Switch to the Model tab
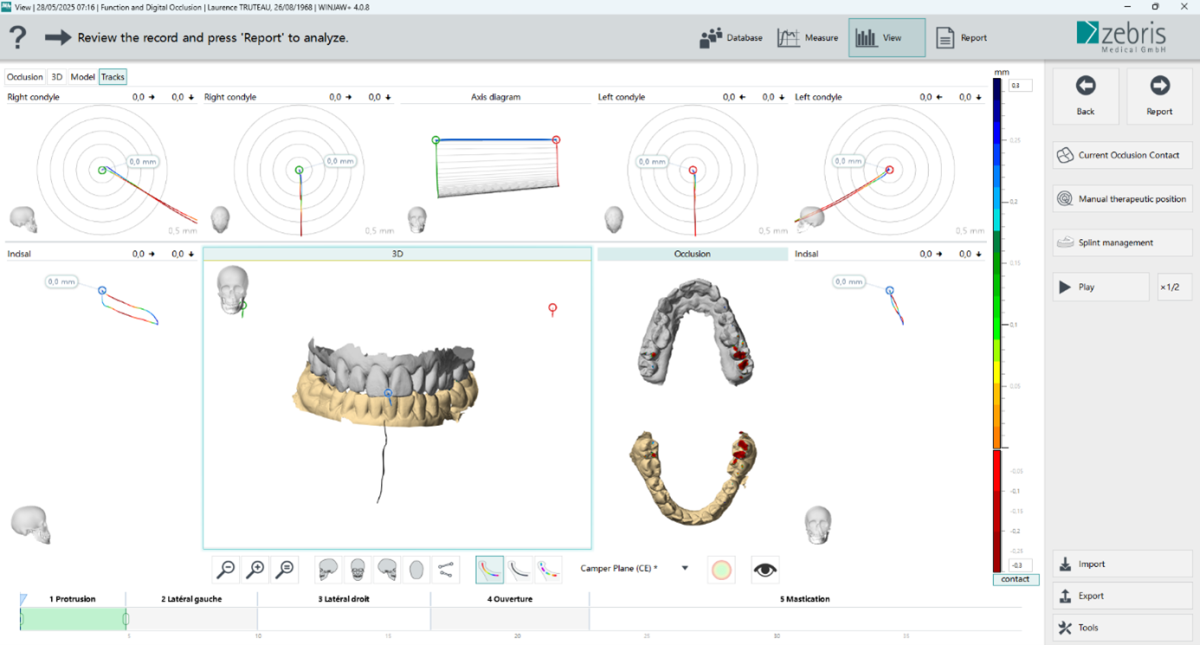 click(82, 77)
